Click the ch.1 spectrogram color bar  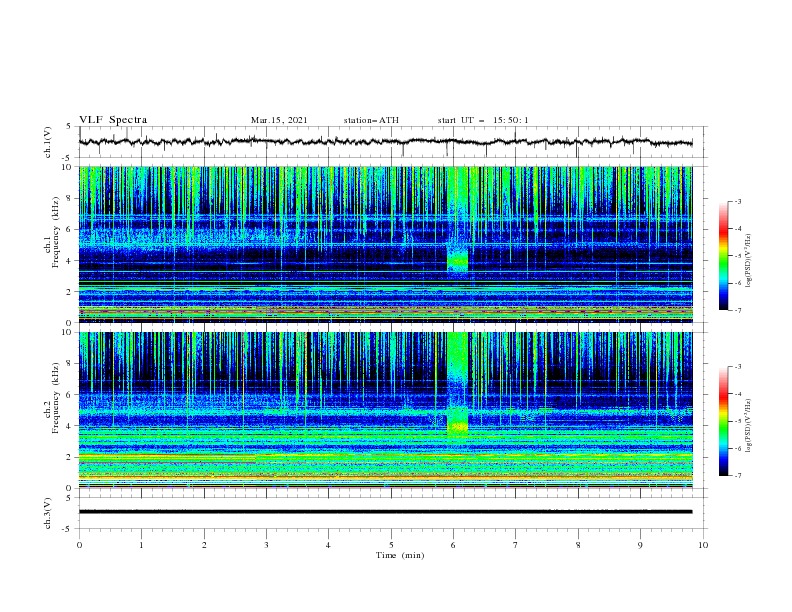pos(723,256)
